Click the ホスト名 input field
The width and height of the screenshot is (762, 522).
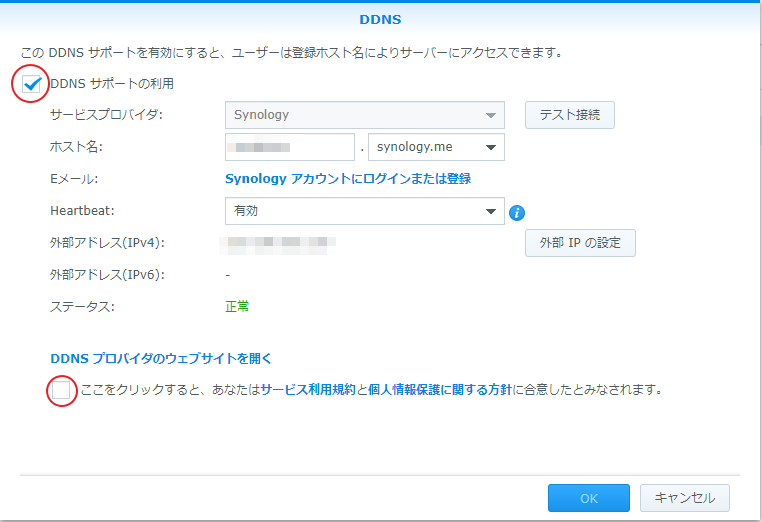[x=290, y=147]
